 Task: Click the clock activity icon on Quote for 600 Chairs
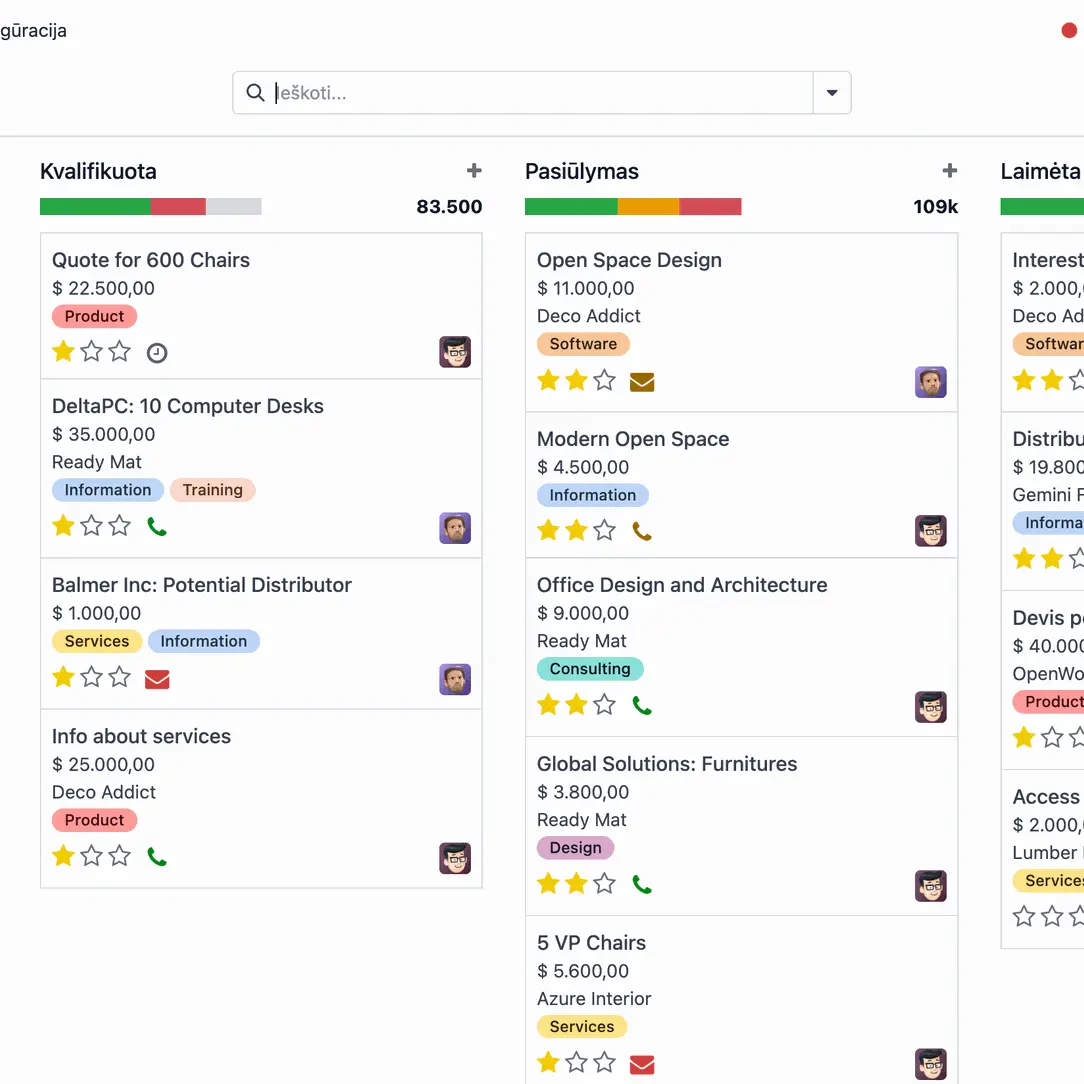point(157,352)
